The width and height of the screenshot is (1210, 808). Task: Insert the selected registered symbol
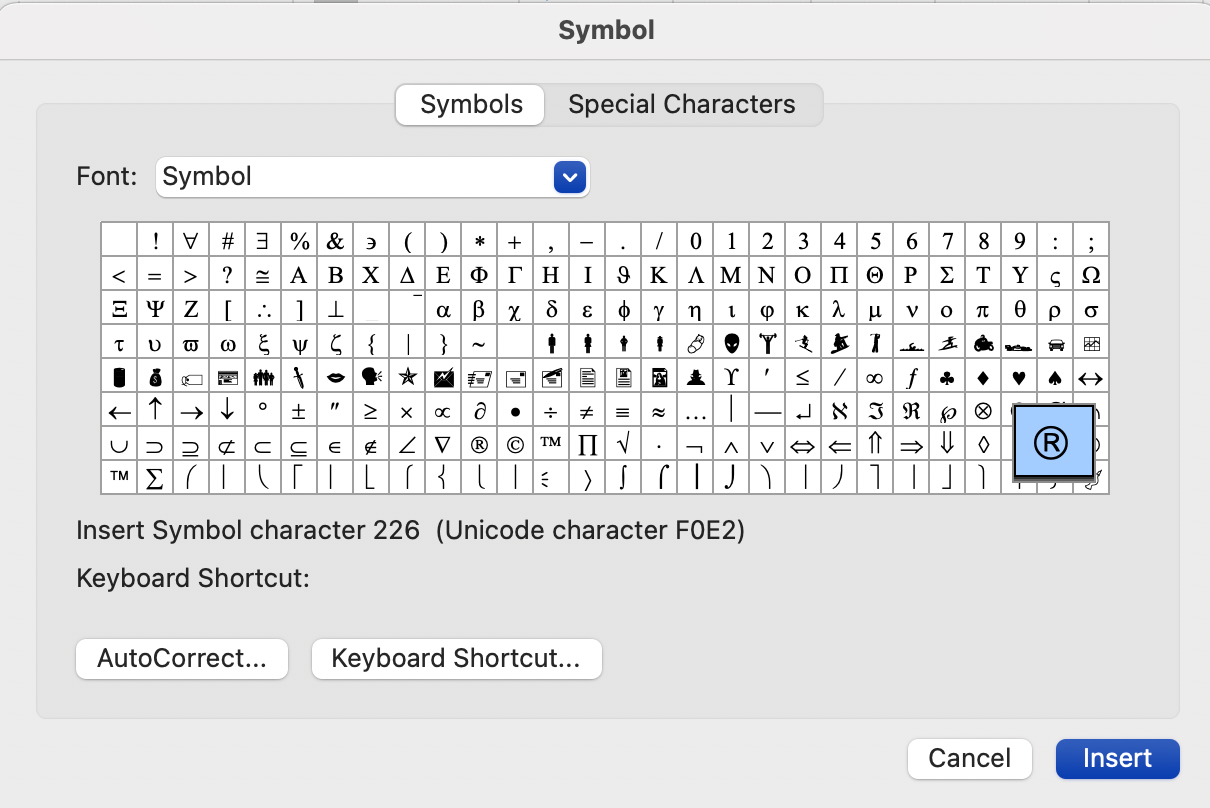tap(1117, 759)
